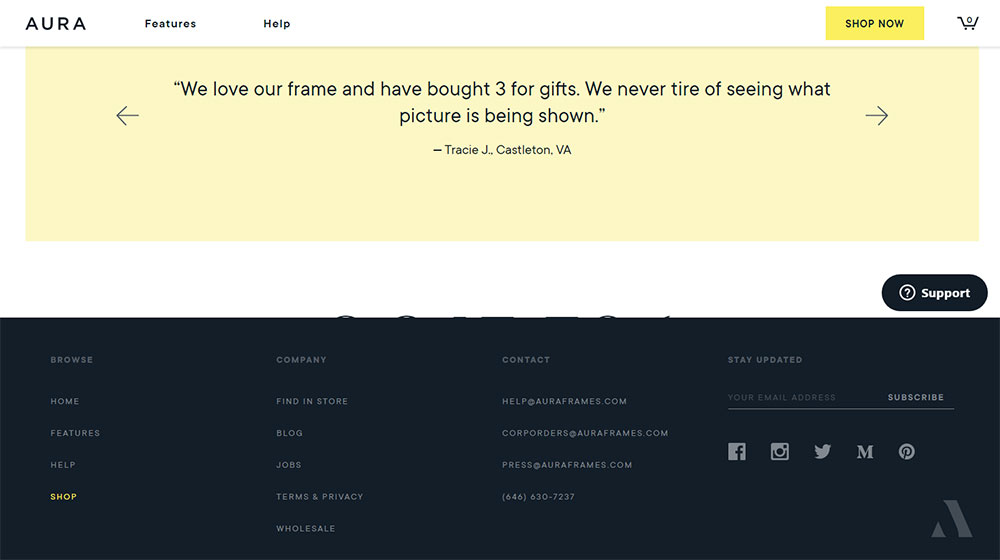1000x560 pixels.
Task: Open the Support chat widget
Action: [x=934, y=293]
